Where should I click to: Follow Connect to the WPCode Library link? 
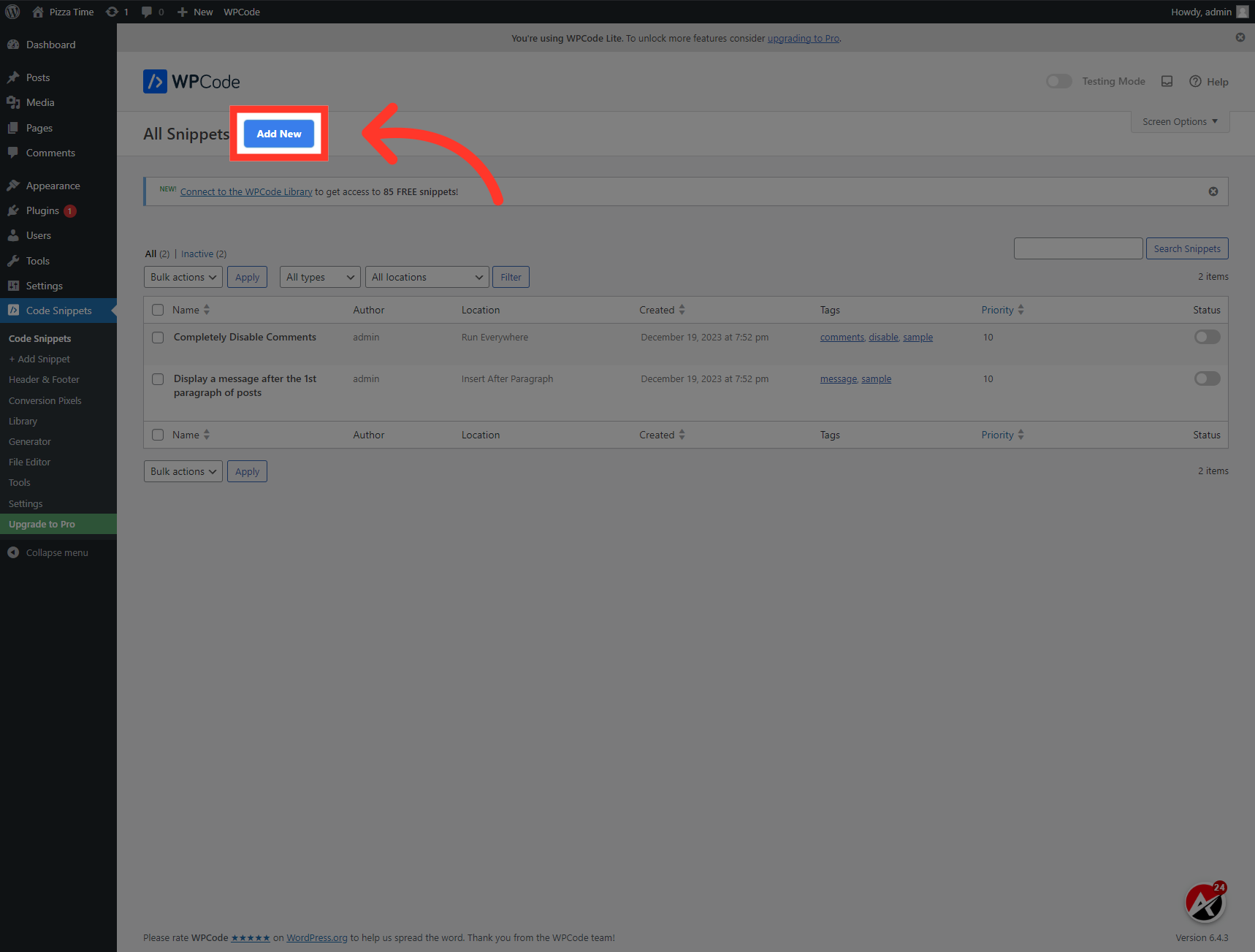[x=246, y=191]
